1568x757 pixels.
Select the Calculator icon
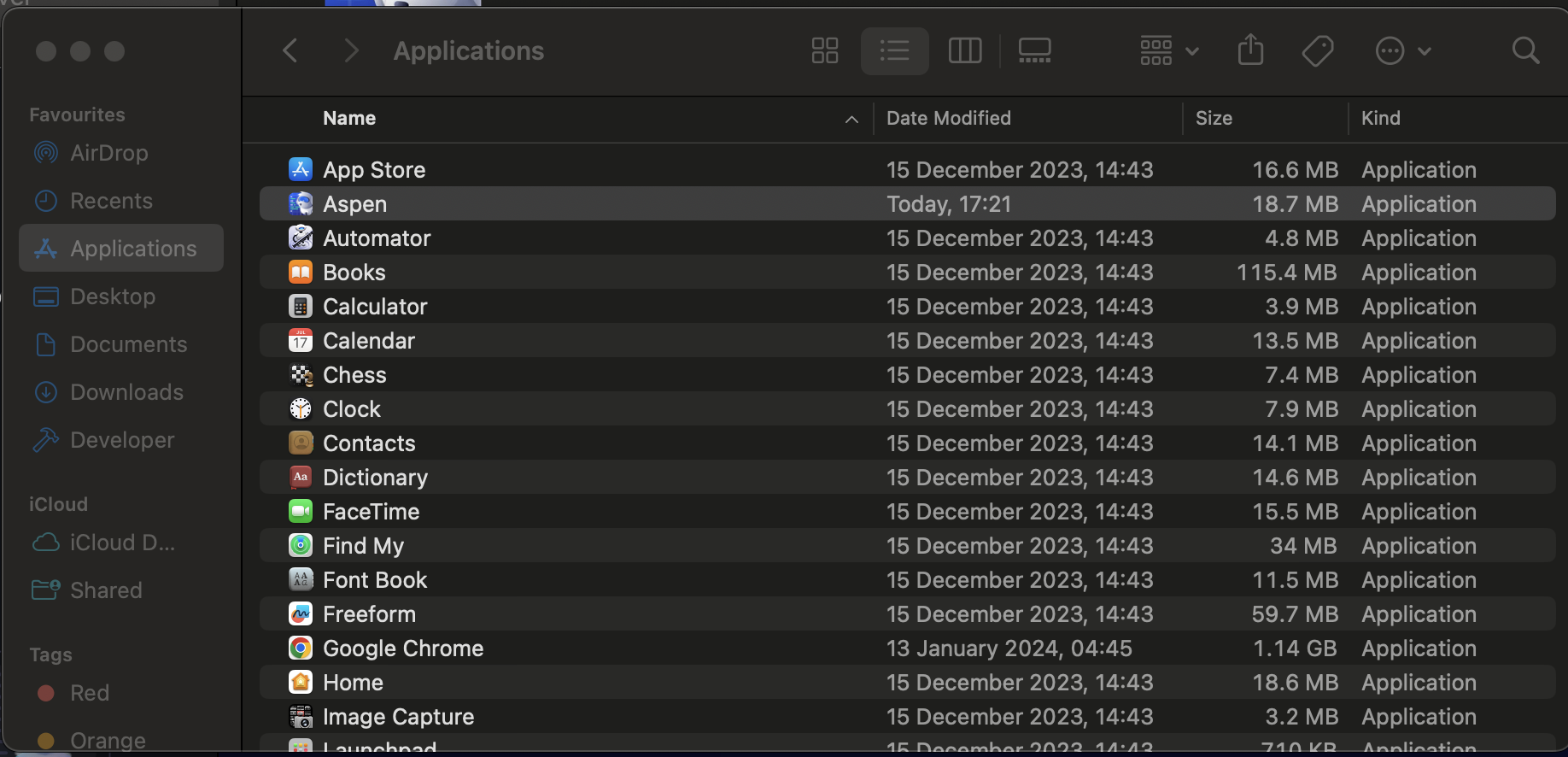point(301,306)
